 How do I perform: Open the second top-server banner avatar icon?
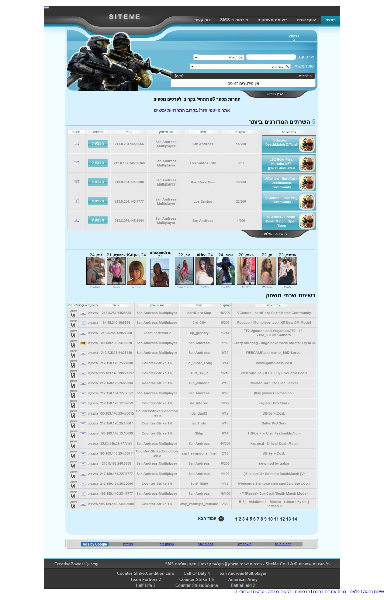[307, 163]
